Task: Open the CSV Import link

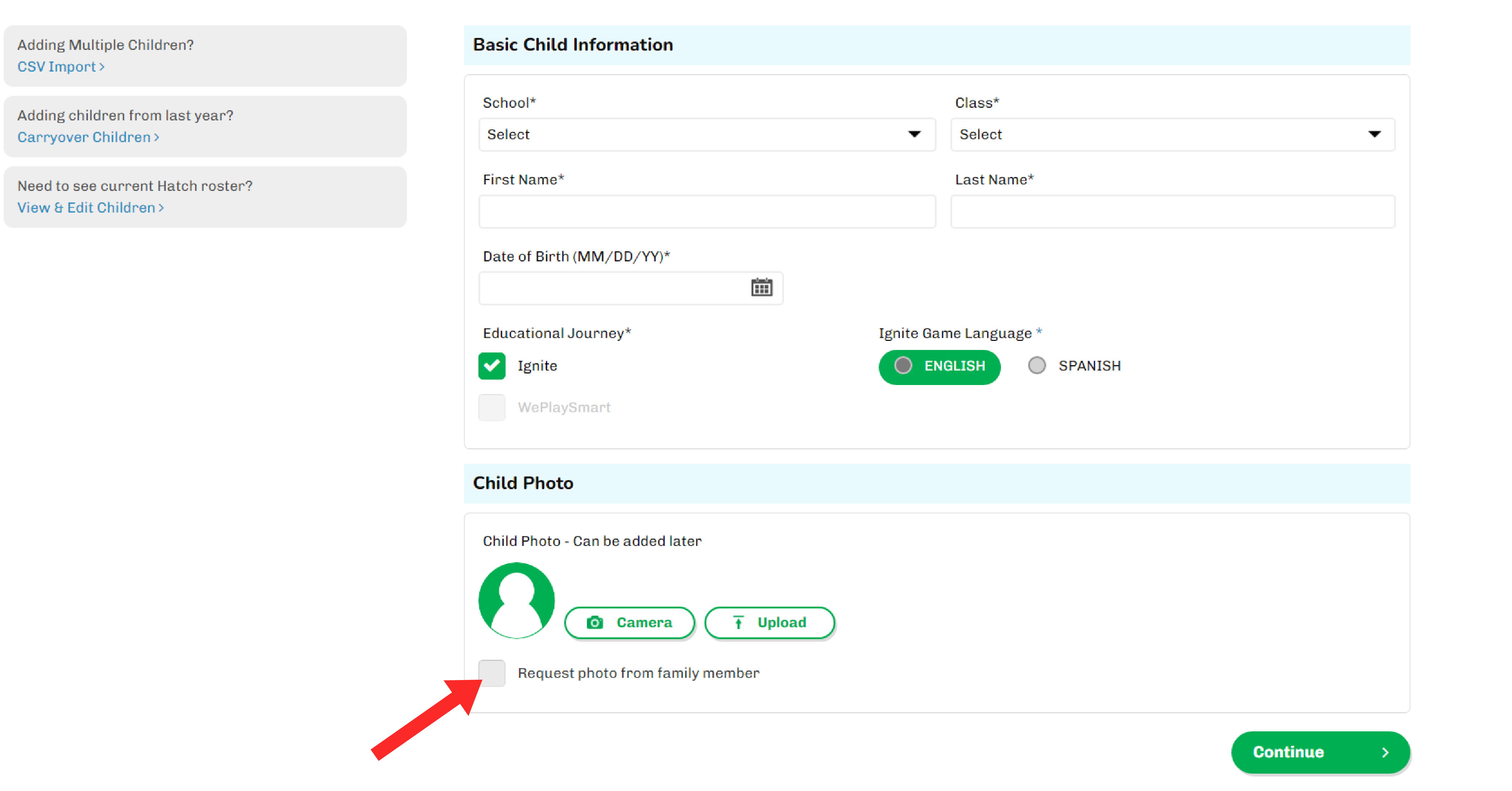Action: click(56, 67)
